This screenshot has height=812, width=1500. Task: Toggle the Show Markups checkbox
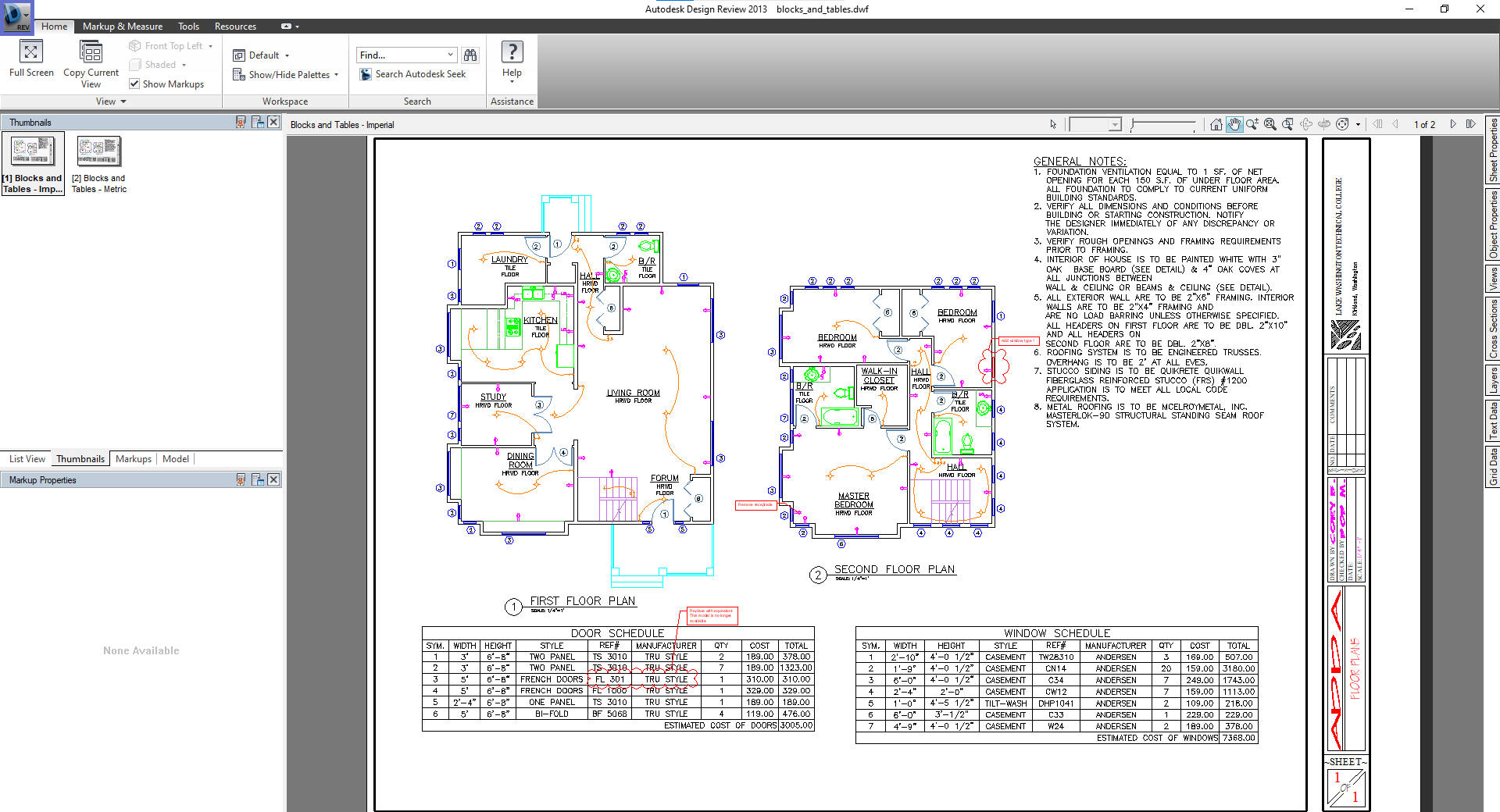point(134,84)
